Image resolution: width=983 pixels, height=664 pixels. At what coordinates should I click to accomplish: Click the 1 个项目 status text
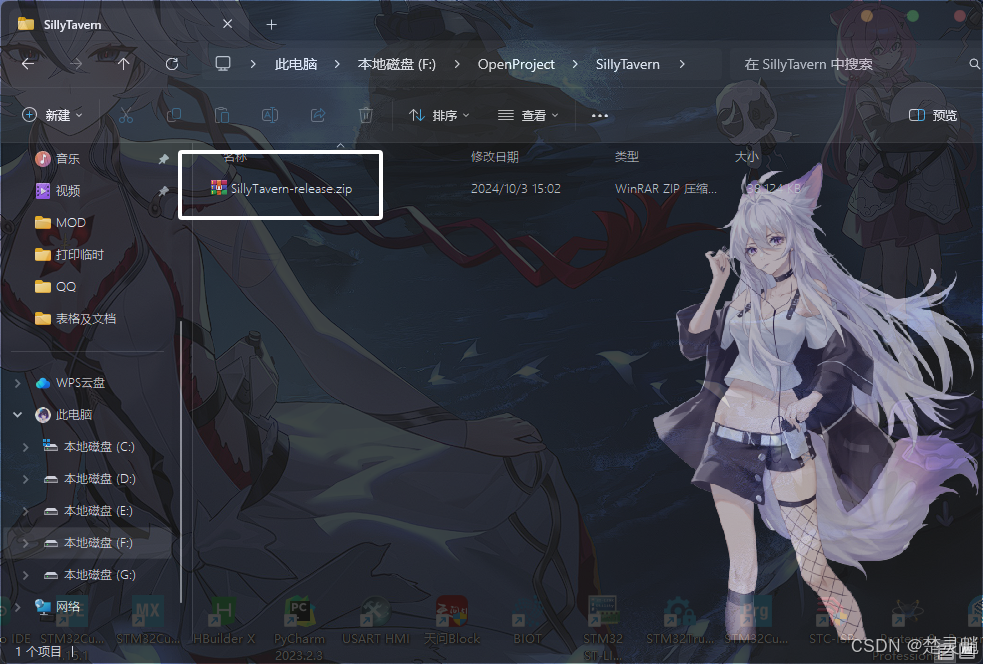pyautogui.click(x=38, y=651)
